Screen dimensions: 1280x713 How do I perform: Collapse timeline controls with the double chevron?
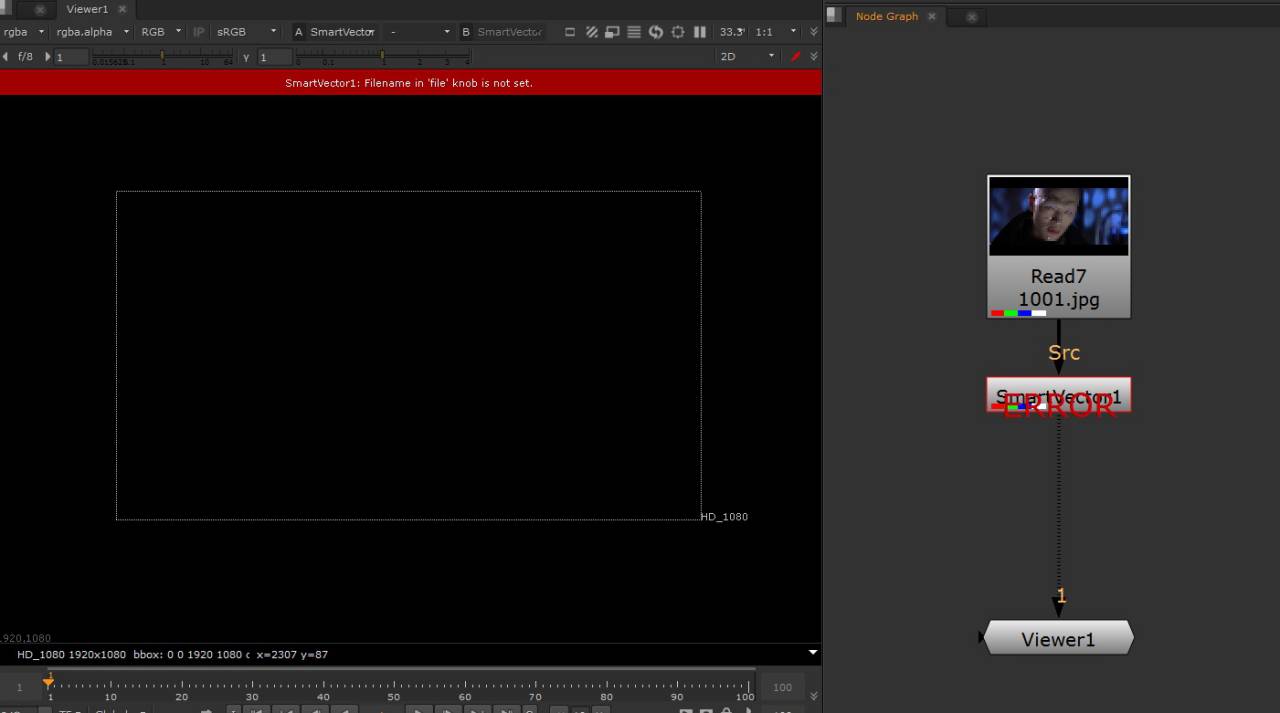point(813,696)
